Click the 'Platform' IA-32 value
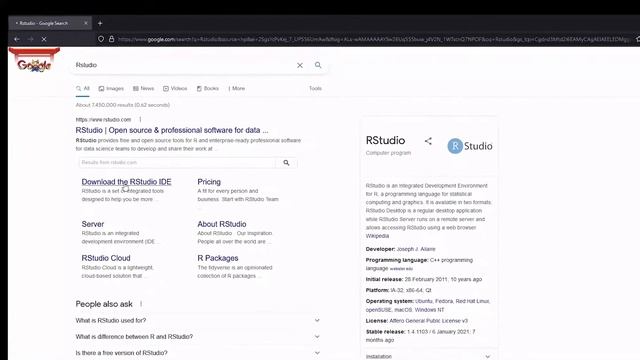The width and height of the screenshot is (640, 360). click(411, 290)
